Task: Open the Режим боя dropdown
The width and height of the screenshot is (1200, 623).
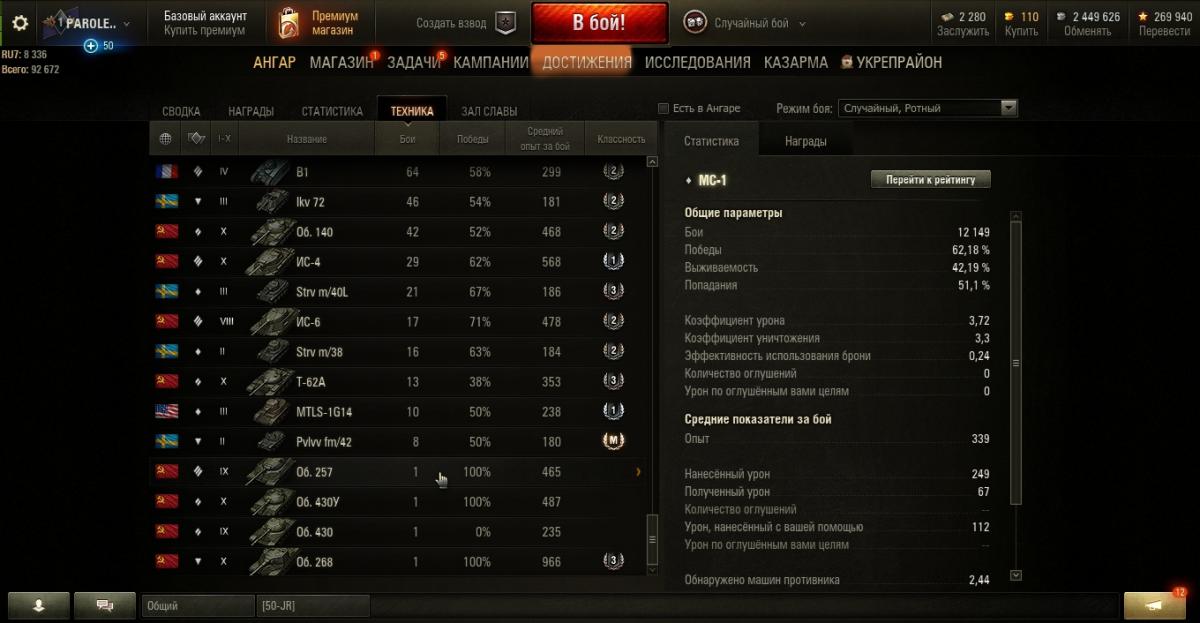Action: pyautogui.click(x=928, y=108)
